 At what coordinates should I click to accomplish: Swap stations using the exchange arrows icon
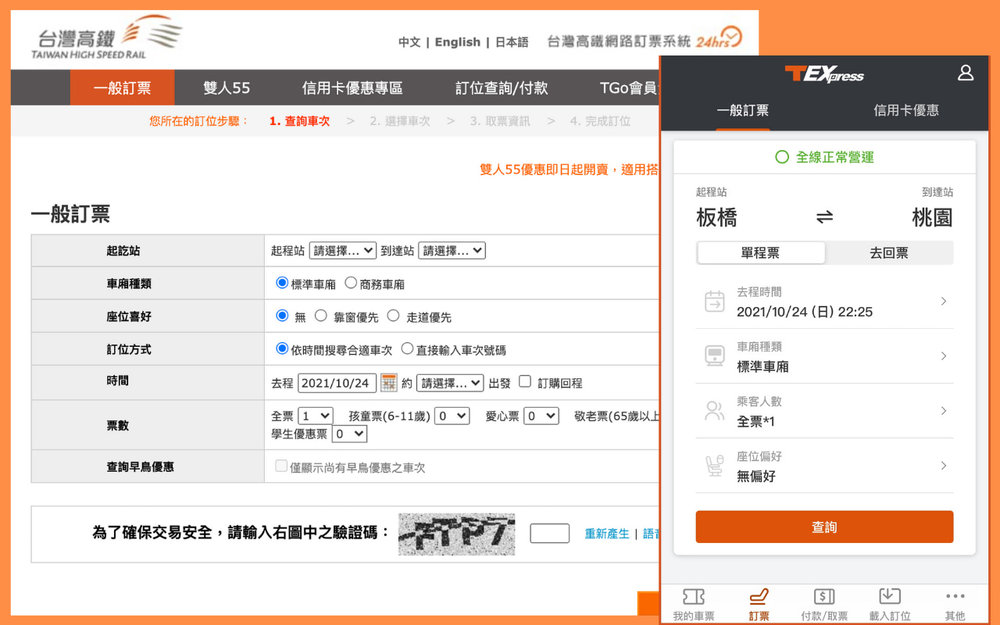[x=824, y=217]
